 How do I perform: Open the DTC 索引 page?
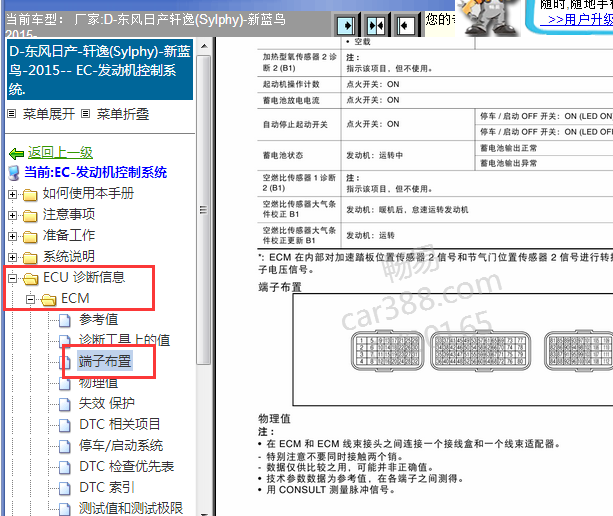tap(107, 487)
